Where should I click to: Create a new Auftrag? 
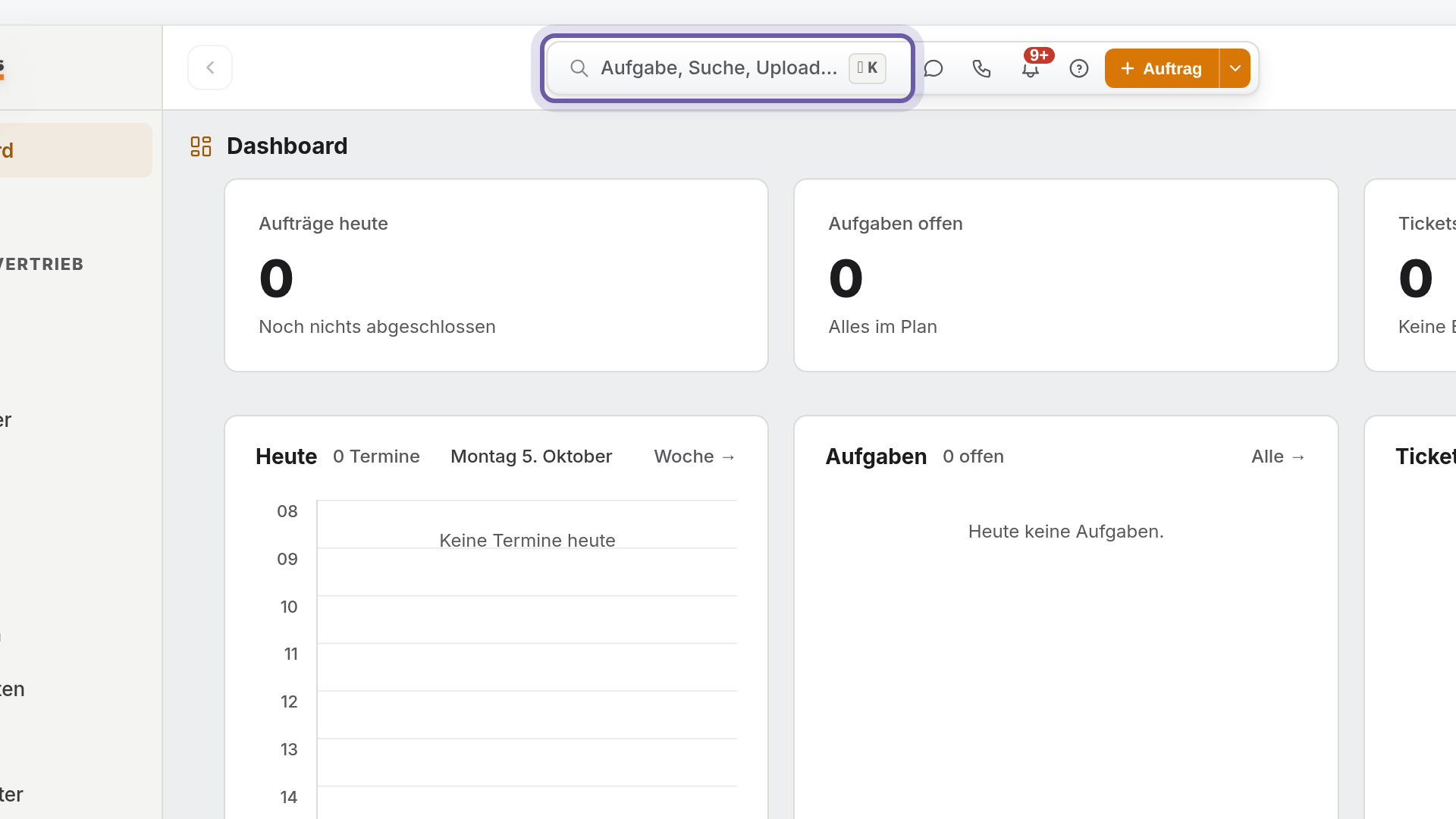click(x=1162, y=68)
